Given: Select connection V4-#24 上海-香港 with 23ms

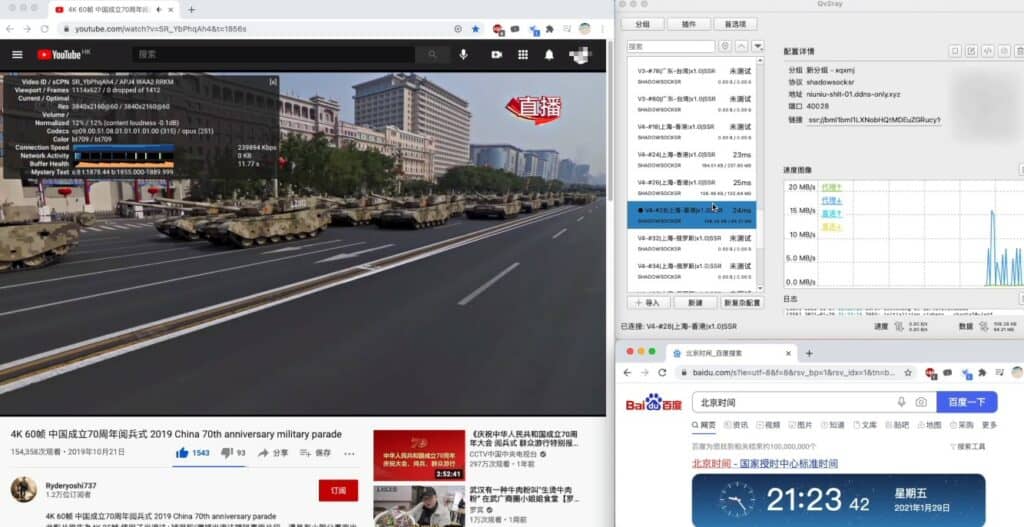Looking at the screenshot, I should coord(692,159).
